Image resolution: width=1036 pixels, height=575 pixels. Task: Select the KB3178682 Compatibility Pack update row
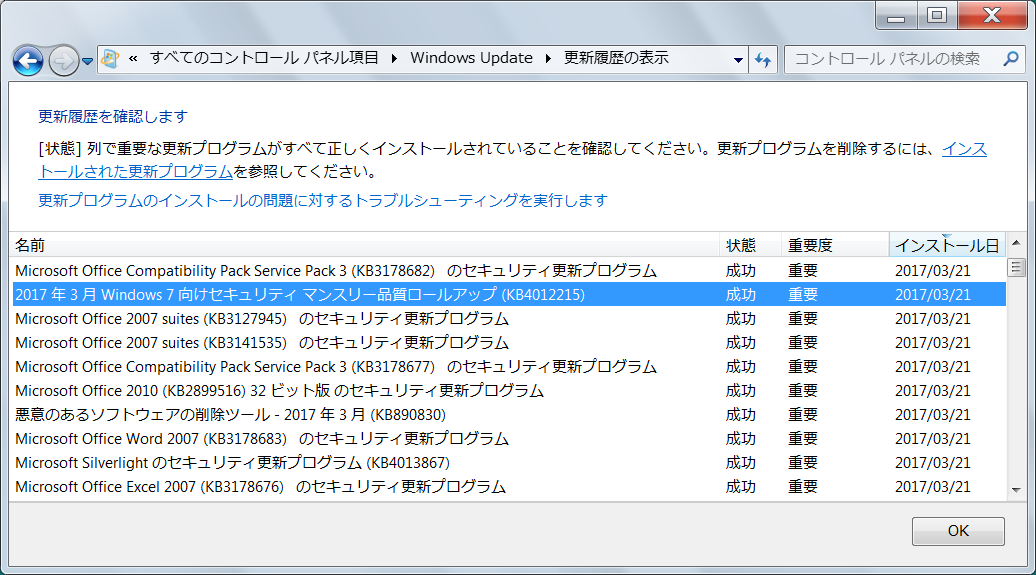click(x=509, y=271)
